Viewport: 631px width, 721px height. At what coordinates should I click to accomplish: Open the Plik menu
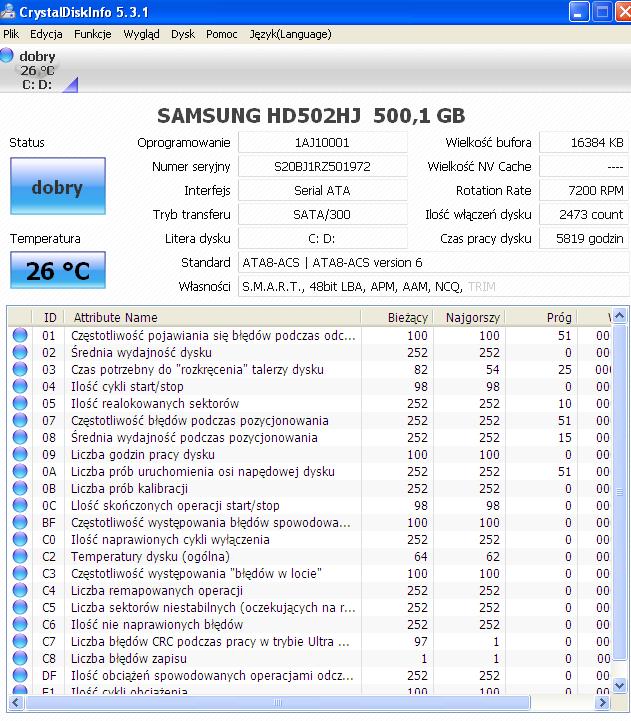(x=11, y=34)
